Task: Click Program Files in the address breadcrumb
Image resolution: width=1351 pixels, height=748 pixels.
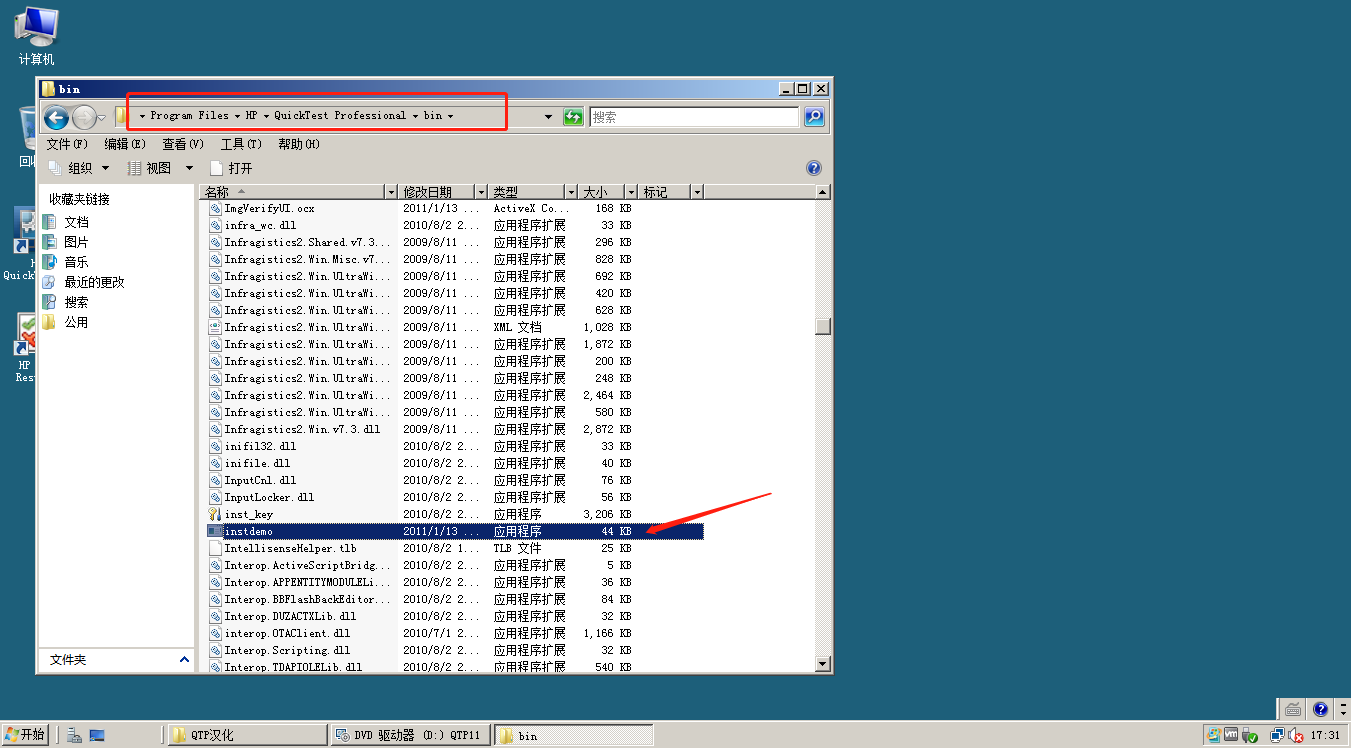Action: click(189, 116)
